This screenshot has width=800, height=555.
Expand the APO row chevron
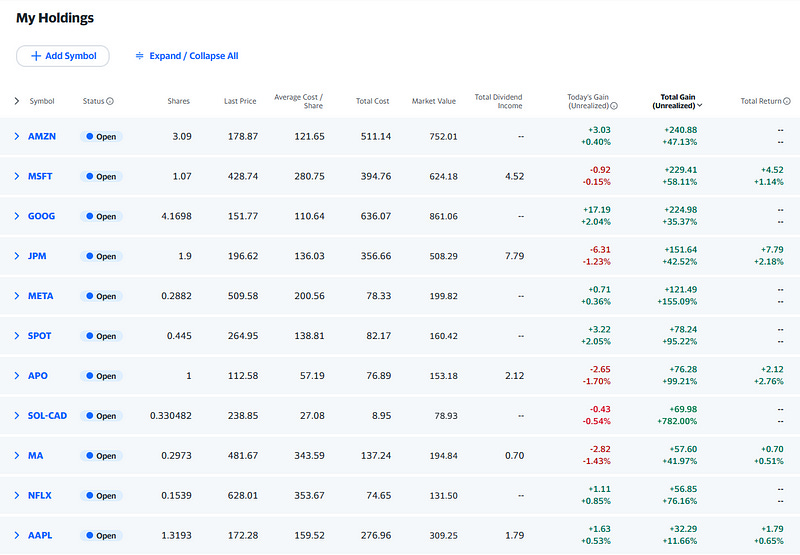pos(17,375)
